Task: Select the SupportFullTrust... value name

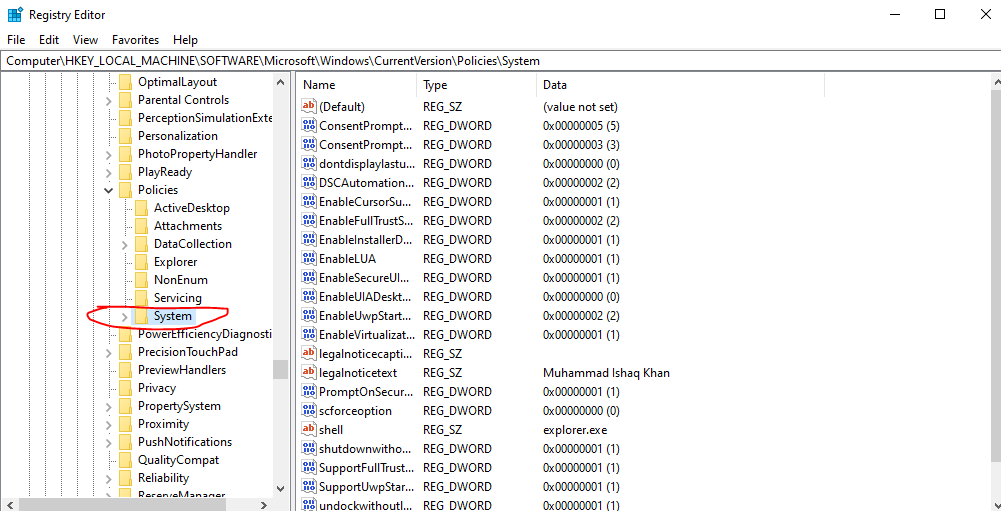Action: click(366, 468)
